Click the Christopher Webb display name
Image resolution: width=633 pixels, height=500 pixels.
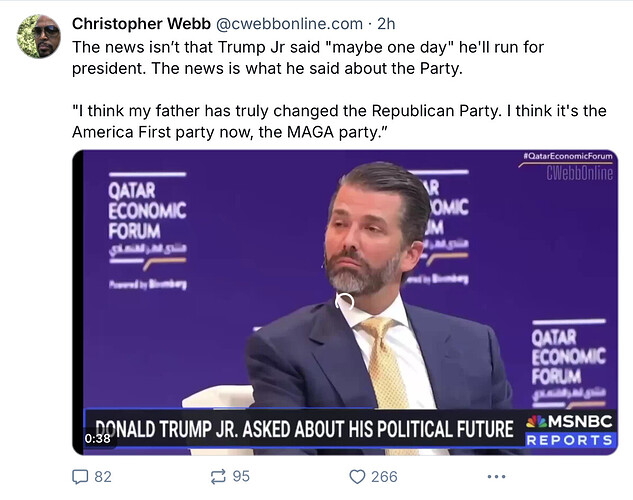[141, 24]
